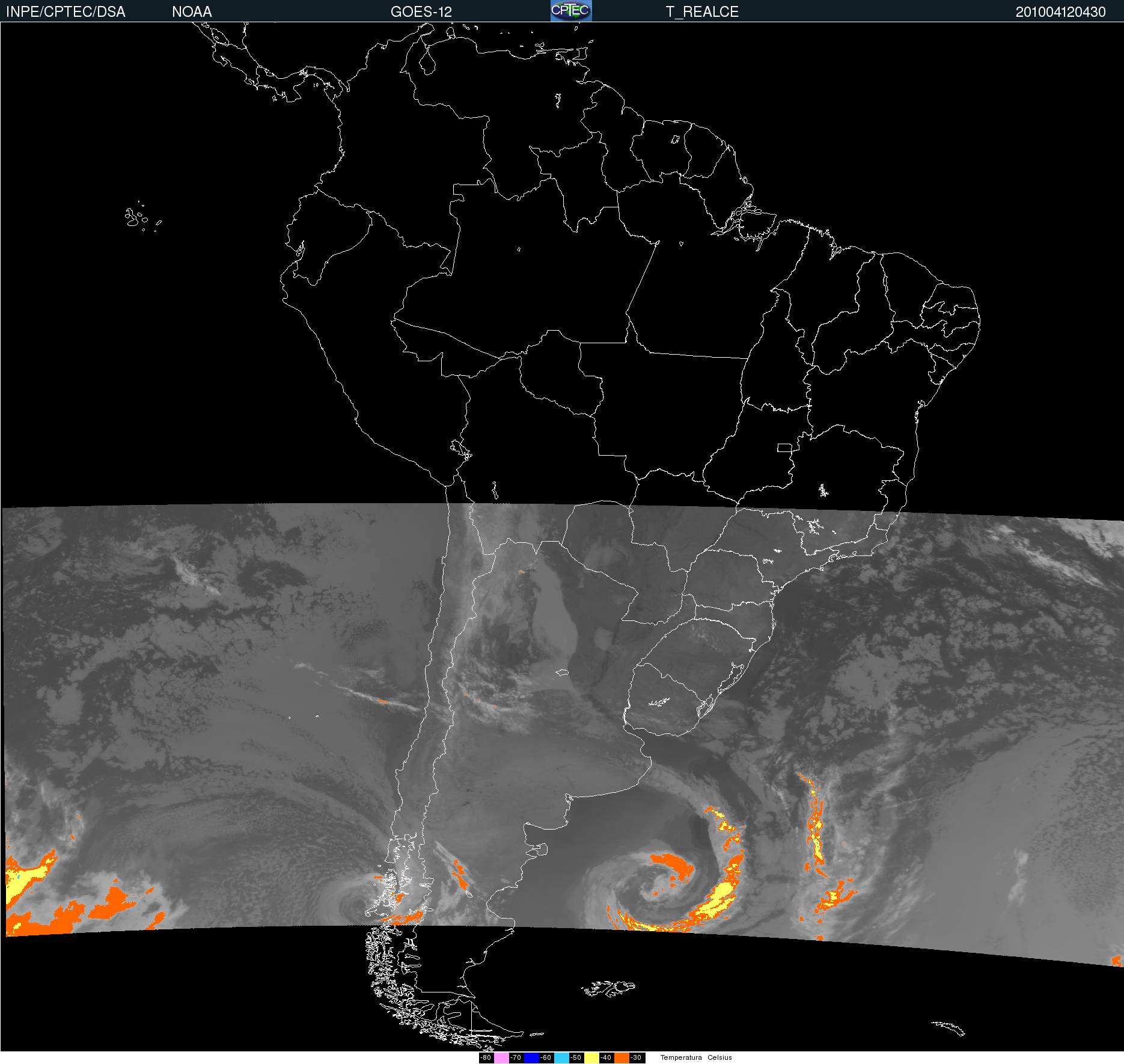Click the GOES-12 satellite label

[x=421, y=12]
